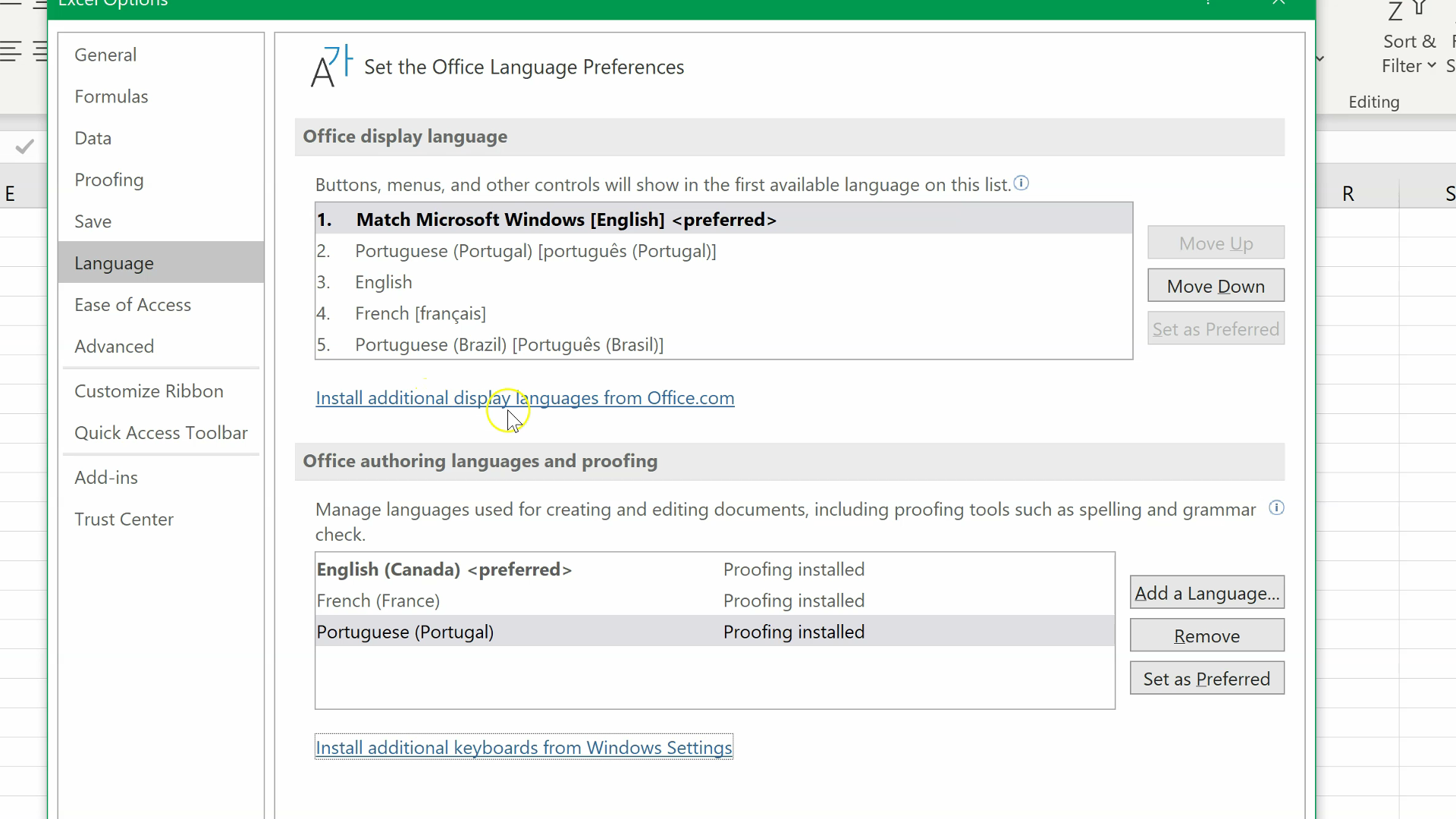The image size is (1456, 819).
Task: Select English Canada as preferred language
Action: [443, 569]
